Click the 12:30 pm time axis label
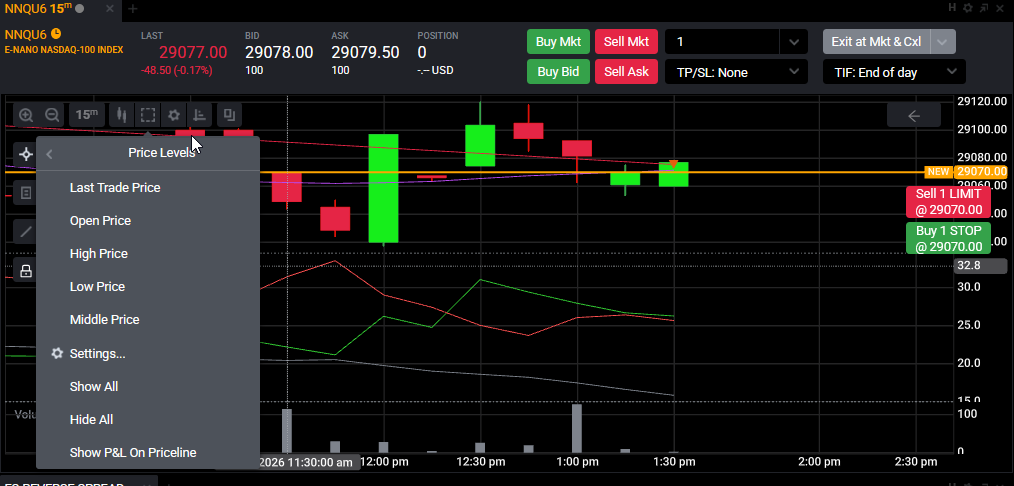The height and width of the screenshot is (486, 1014). pos(481,461)
